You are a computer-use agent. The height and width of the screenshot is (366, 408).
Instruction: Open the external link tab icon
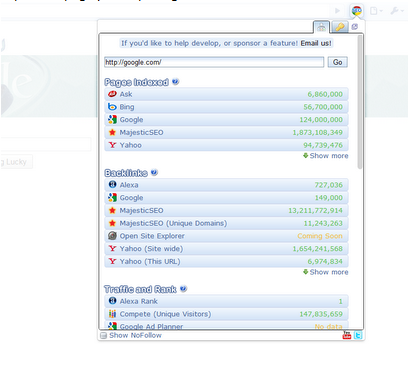pos(355,27)
